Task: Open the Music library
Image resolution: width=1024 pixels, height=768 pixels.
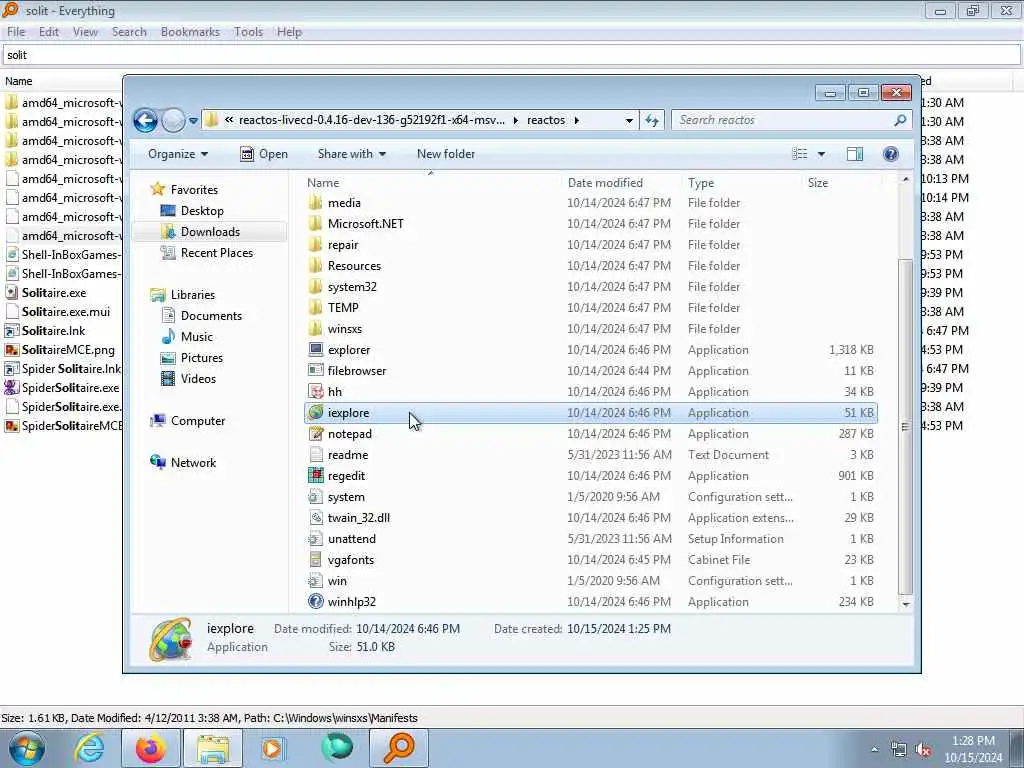Action: pos(197,336)
